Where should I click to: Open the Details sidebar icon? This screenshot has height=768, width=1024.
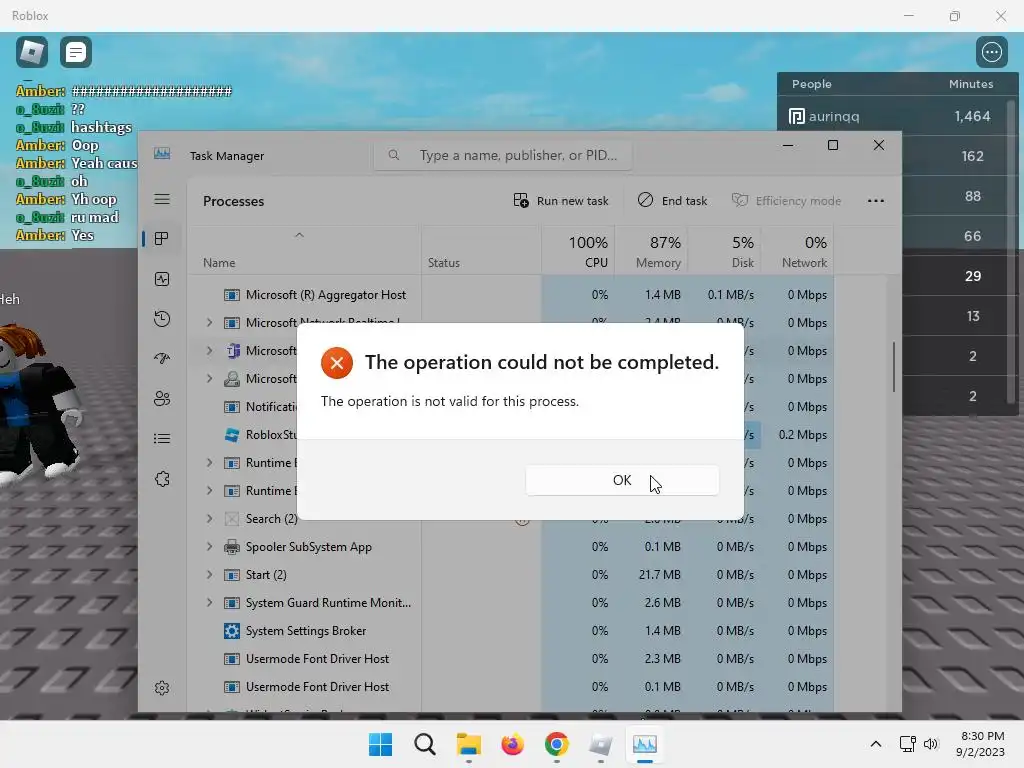(162, 439)
